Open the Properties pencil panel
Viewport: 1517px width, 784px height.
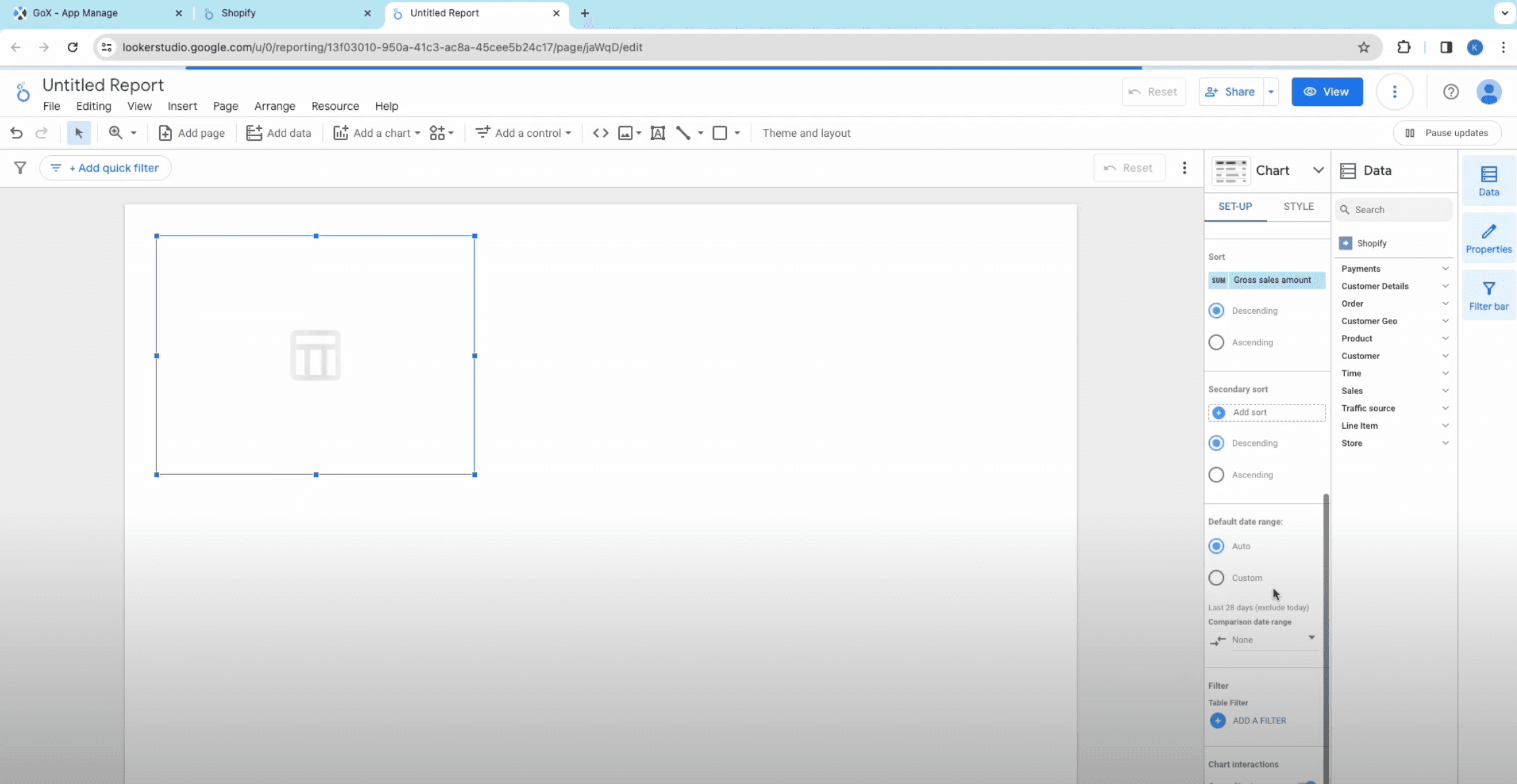coord(1488,238)
